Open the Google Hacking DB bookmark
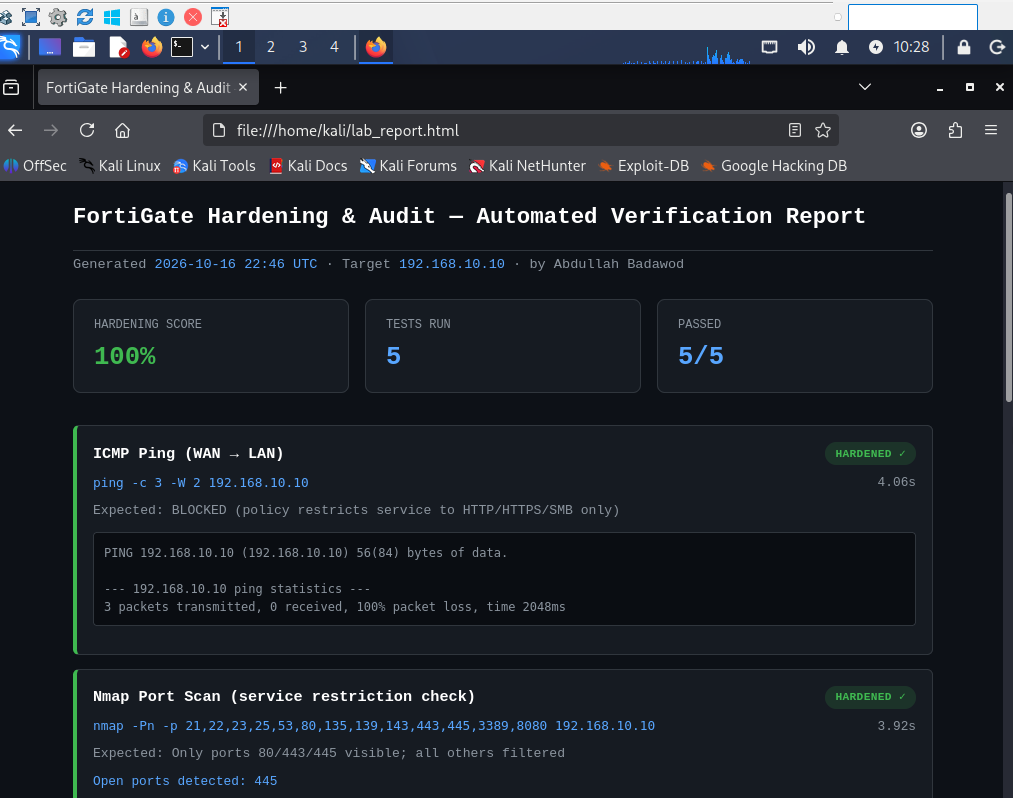The height and width of the screenshot is (798, 1013). click(x=774, y=166)
